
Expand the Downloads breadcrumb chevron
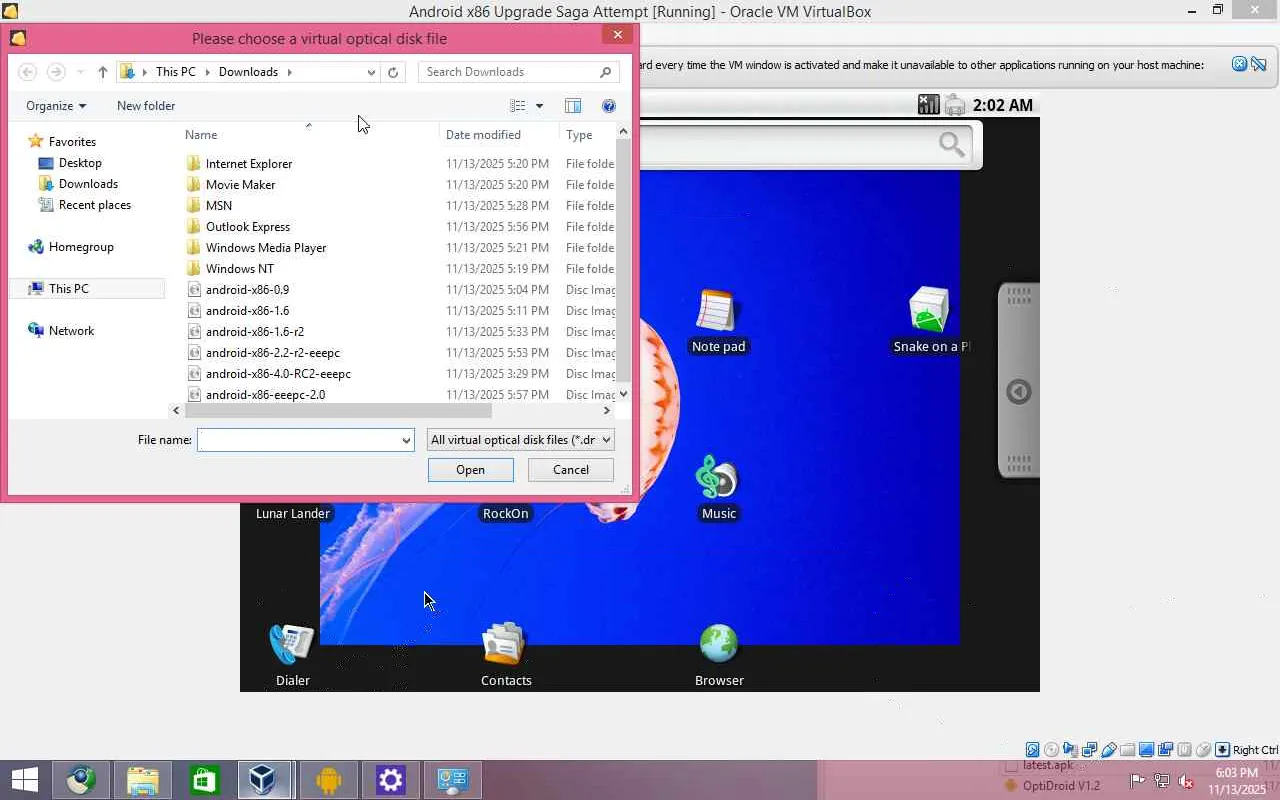coord(290,72)
